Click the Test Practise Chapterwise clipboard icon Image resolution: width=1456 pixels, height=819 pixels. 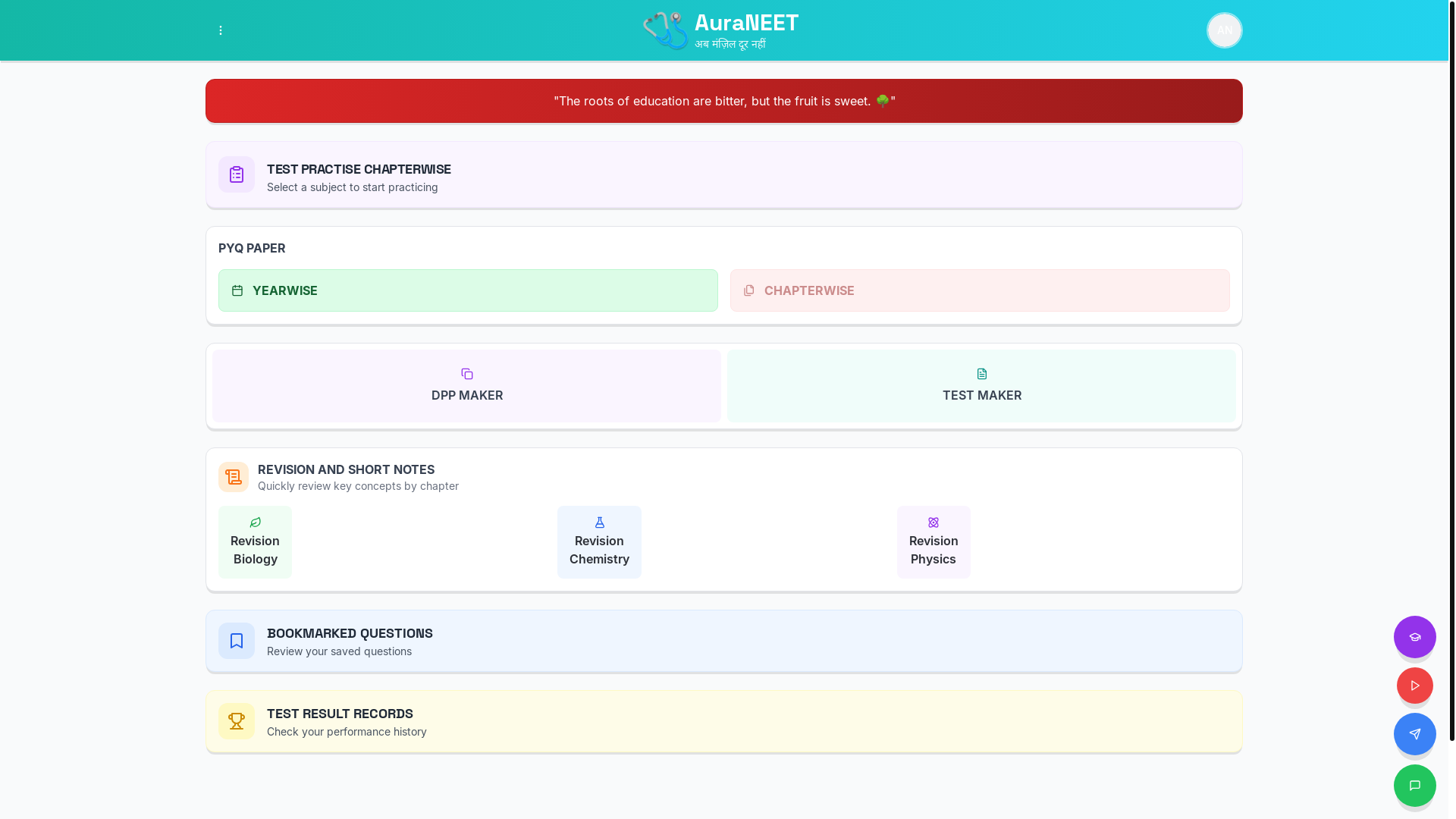(x=237, y=174)
